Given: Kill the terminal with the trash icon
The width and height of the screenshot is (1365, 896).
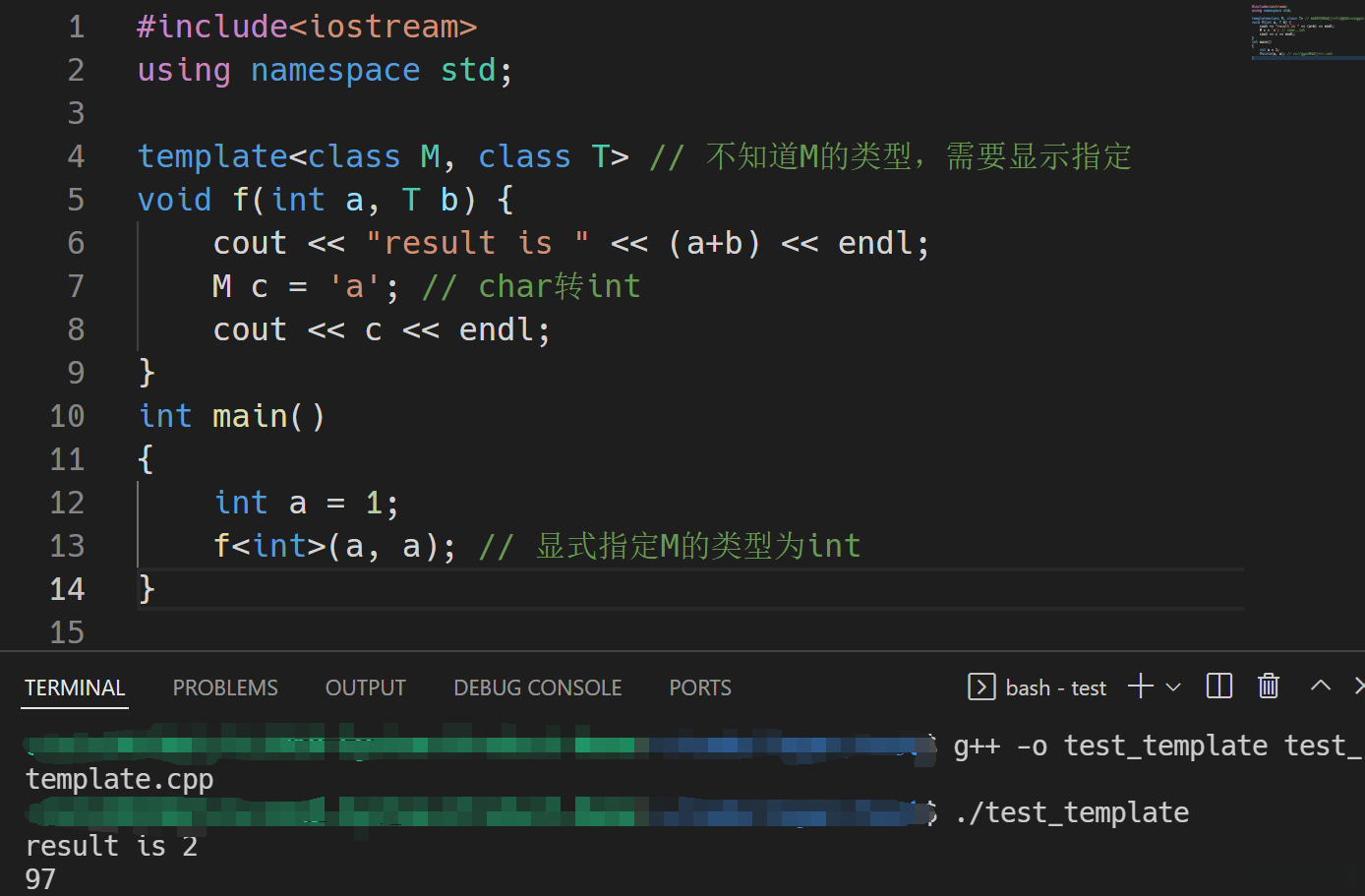Looking at the screenshot, I should [x=1269, y=687].
